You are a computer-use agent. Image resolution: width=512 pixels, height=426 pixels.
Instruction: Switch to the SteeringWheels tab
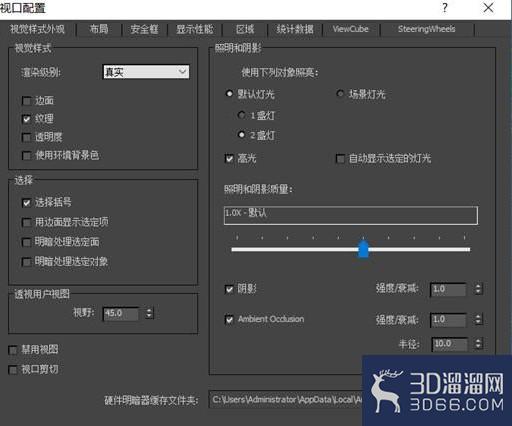coord(427,29)
